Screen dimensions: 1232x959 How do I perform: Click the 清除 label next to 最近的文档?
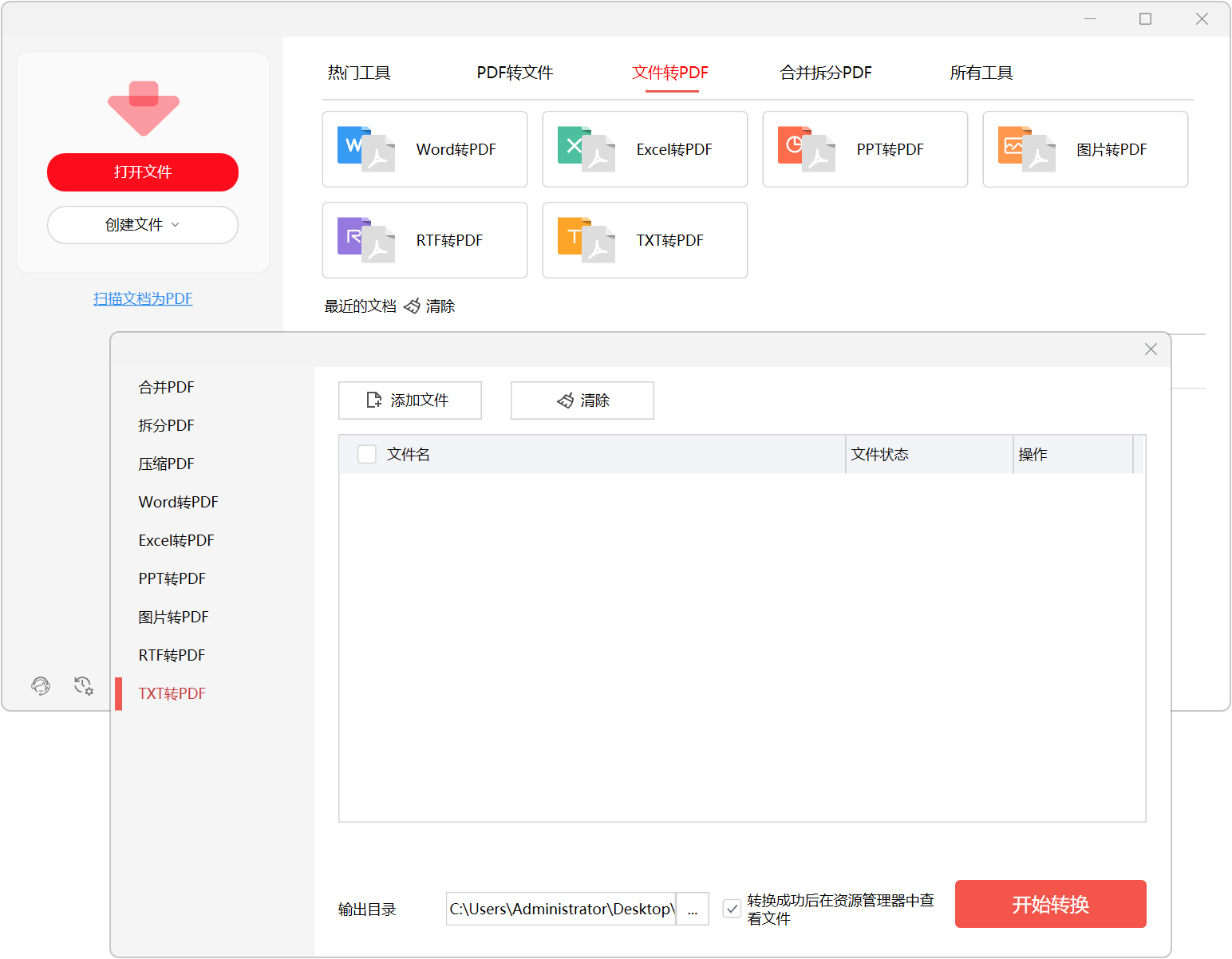point(440,306)
